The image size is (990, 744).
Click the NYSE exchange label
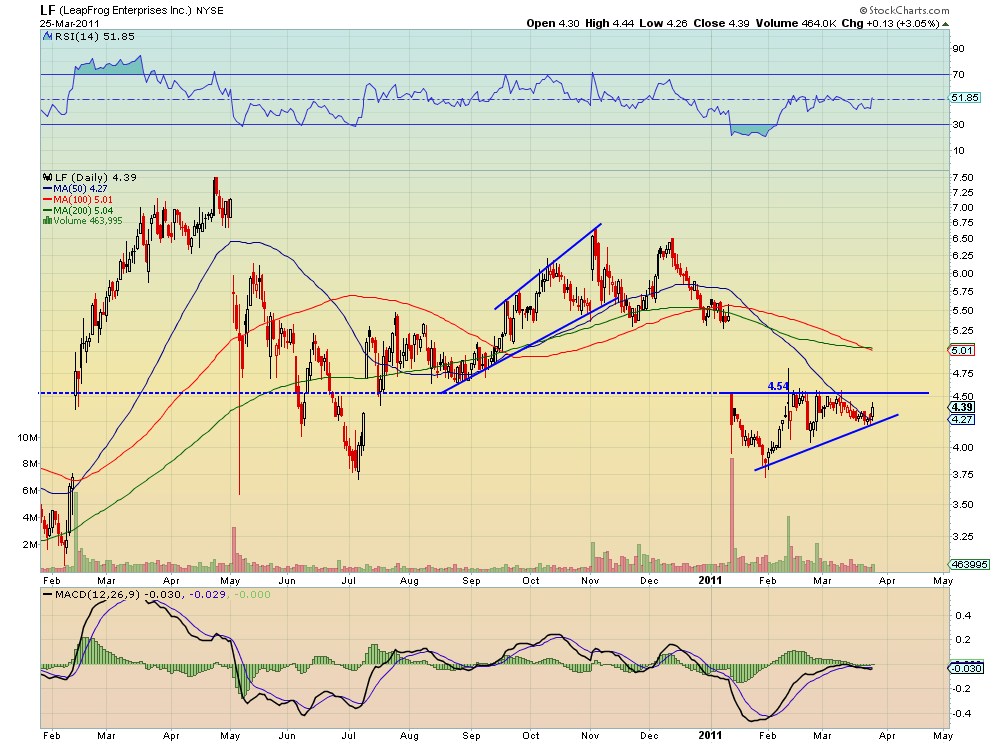click(x=210, y=11)
